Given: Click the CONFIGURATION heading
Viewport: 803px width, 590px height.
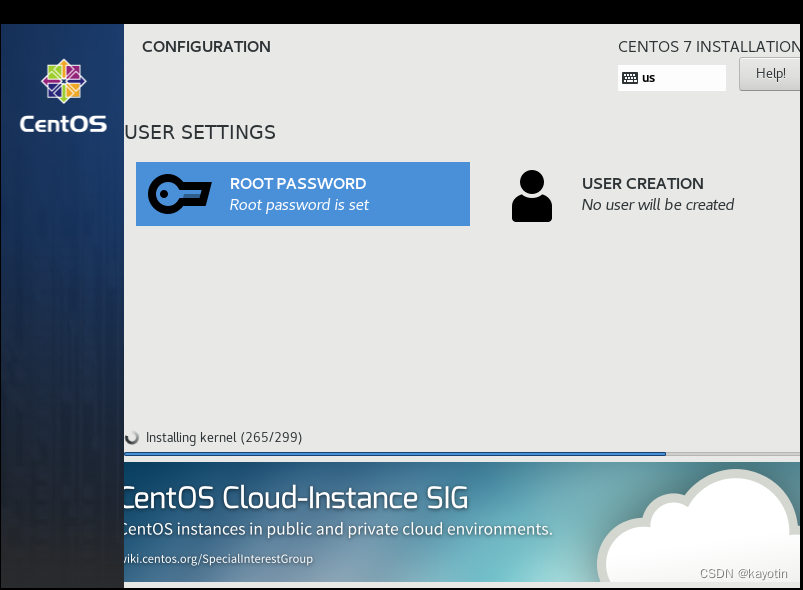Looking at the screenshot, I should point(206,47).
